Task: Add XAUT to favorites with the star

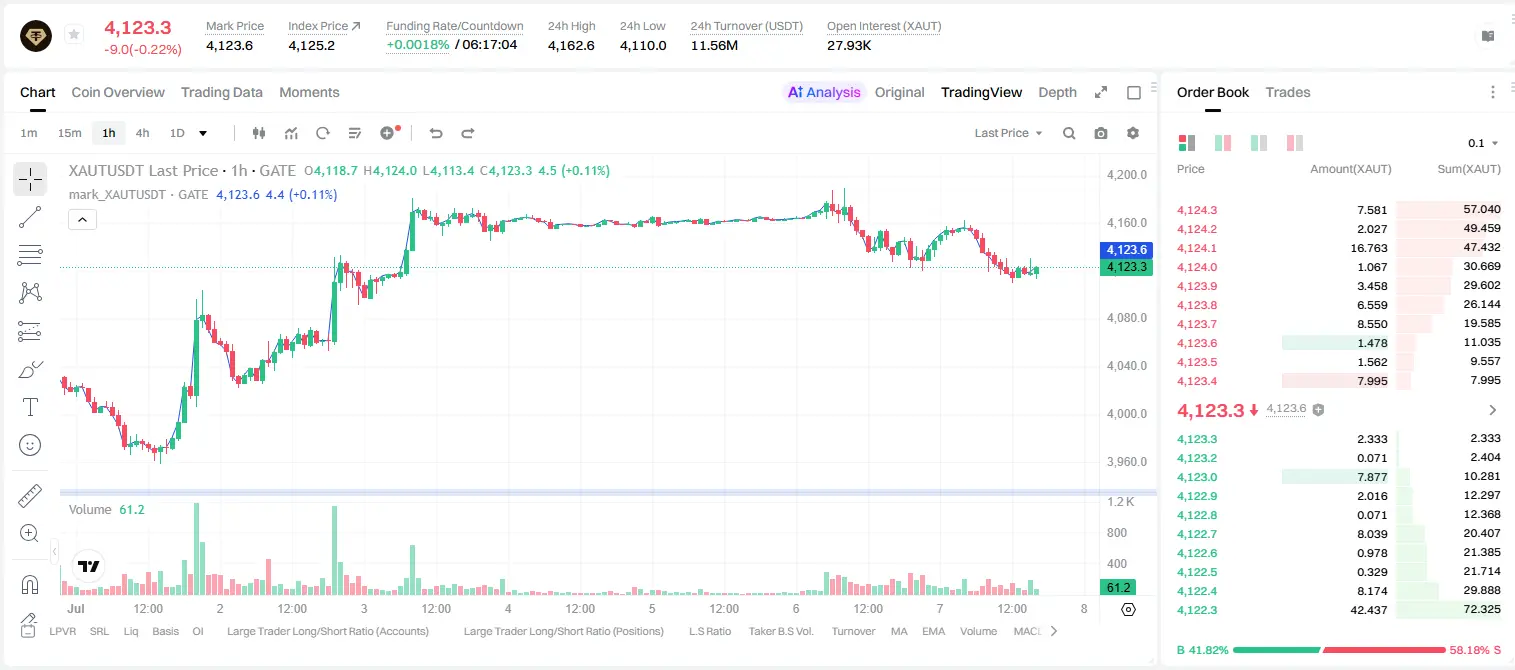Action: 74,35
